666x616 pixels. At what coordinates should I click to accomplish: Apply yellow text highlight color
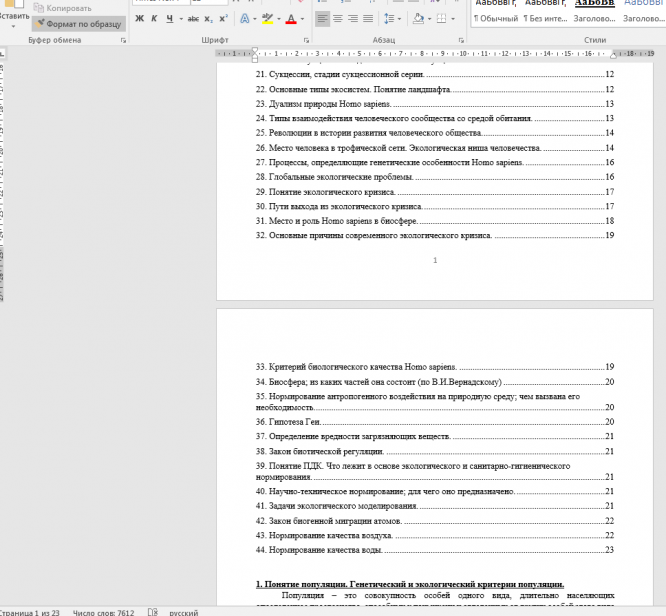pos(268,19)
